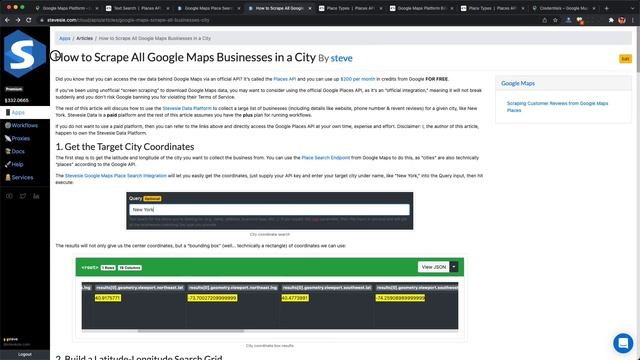Viewport: 640px width, 360px height.
Task: Open a new browser tab with plus
Action: click(x=607, y=8)
